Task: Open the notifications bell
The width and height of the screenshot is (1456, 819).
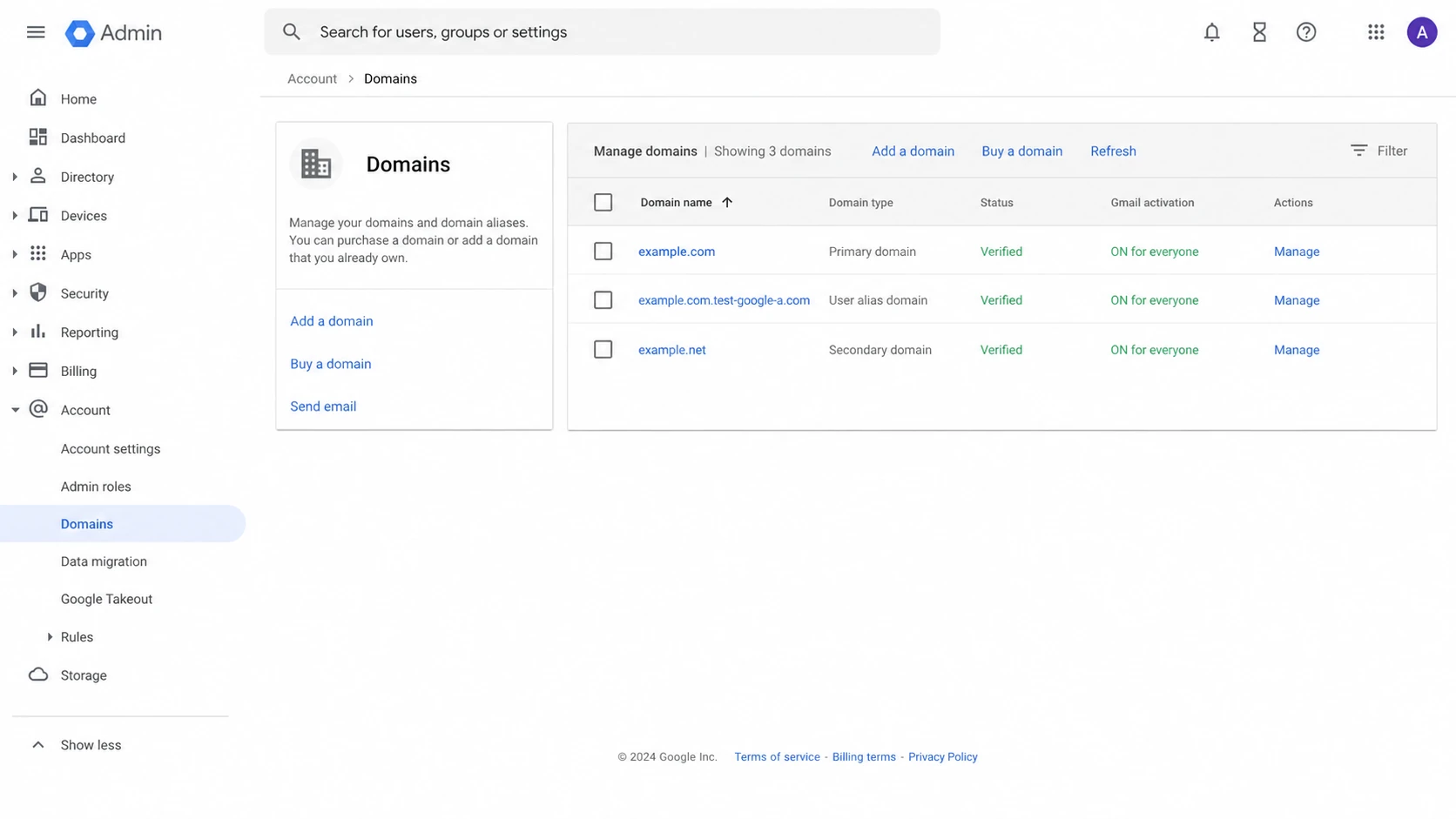Action: point(1211,32)
